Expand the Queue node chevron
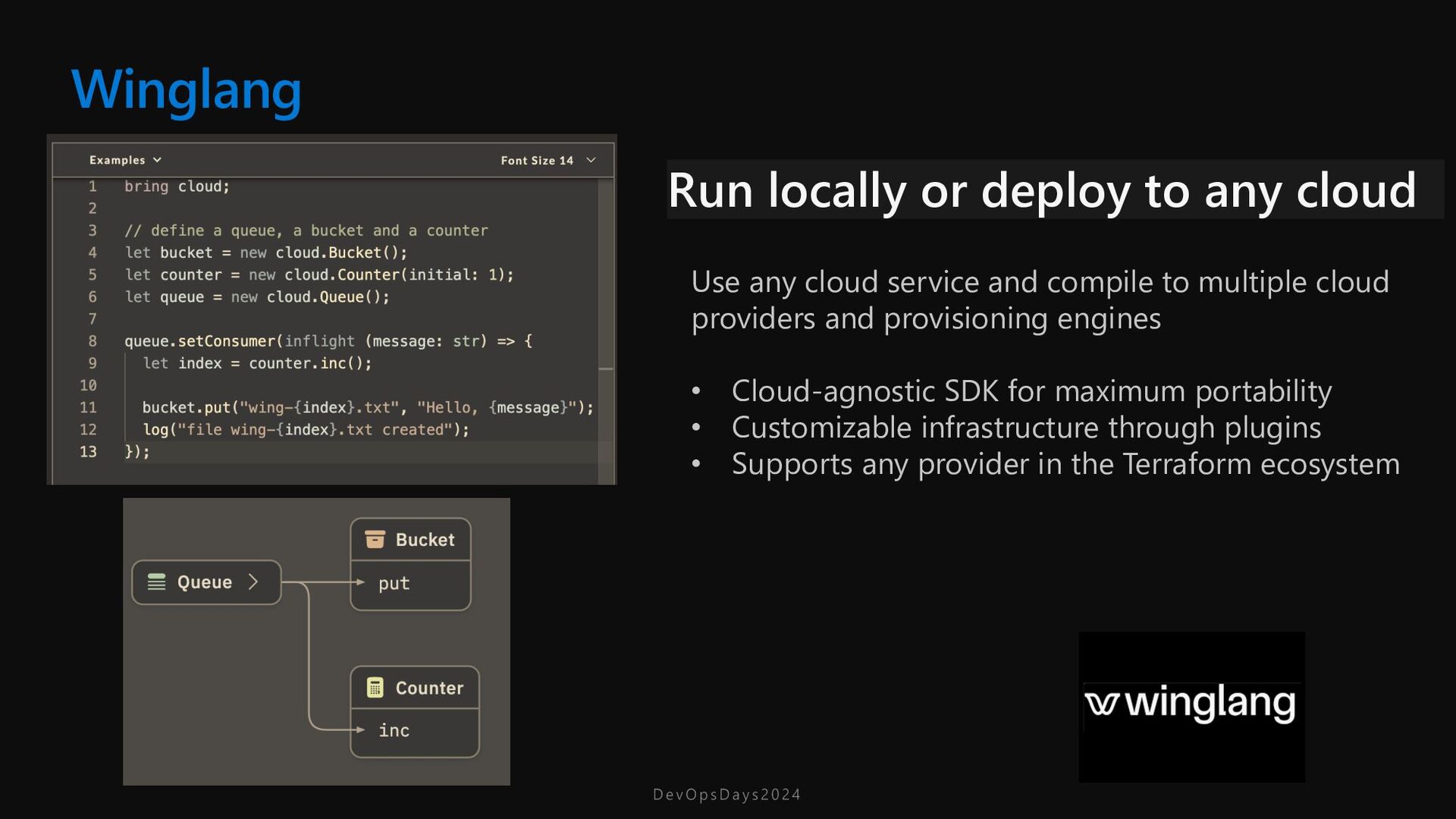Viewport: 1456px width, 819px height. pyautogui.click(x=253, y=582)
